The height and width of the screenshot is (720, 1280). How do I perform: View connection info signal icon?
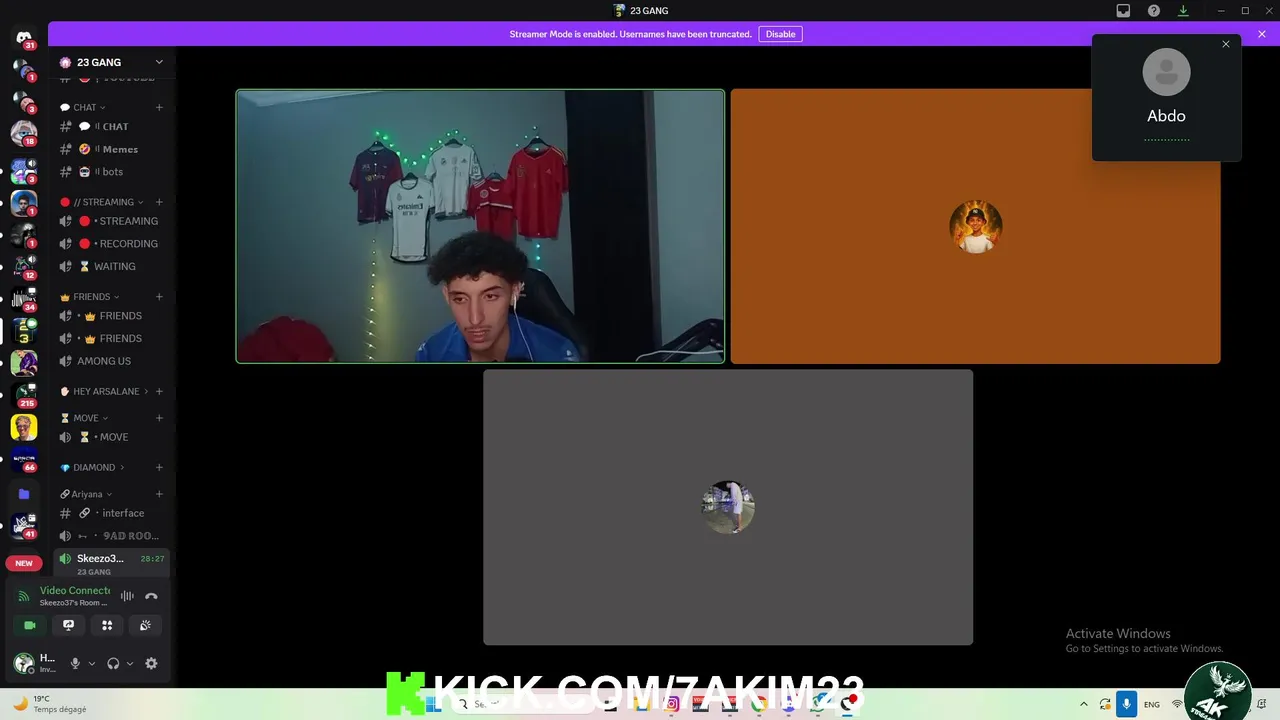point(24,596)
